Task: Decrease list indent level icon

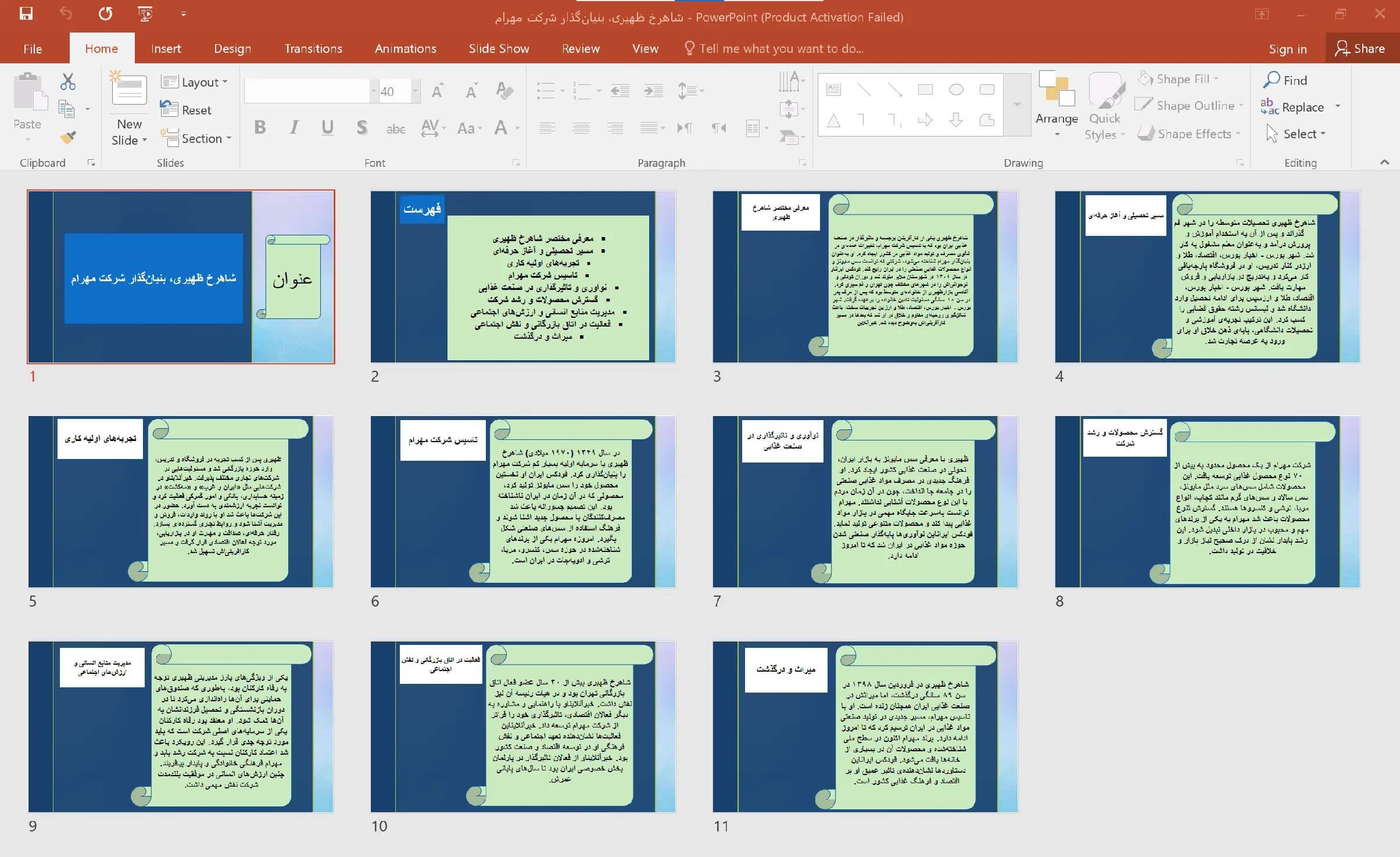Action: tap(620, 91)
